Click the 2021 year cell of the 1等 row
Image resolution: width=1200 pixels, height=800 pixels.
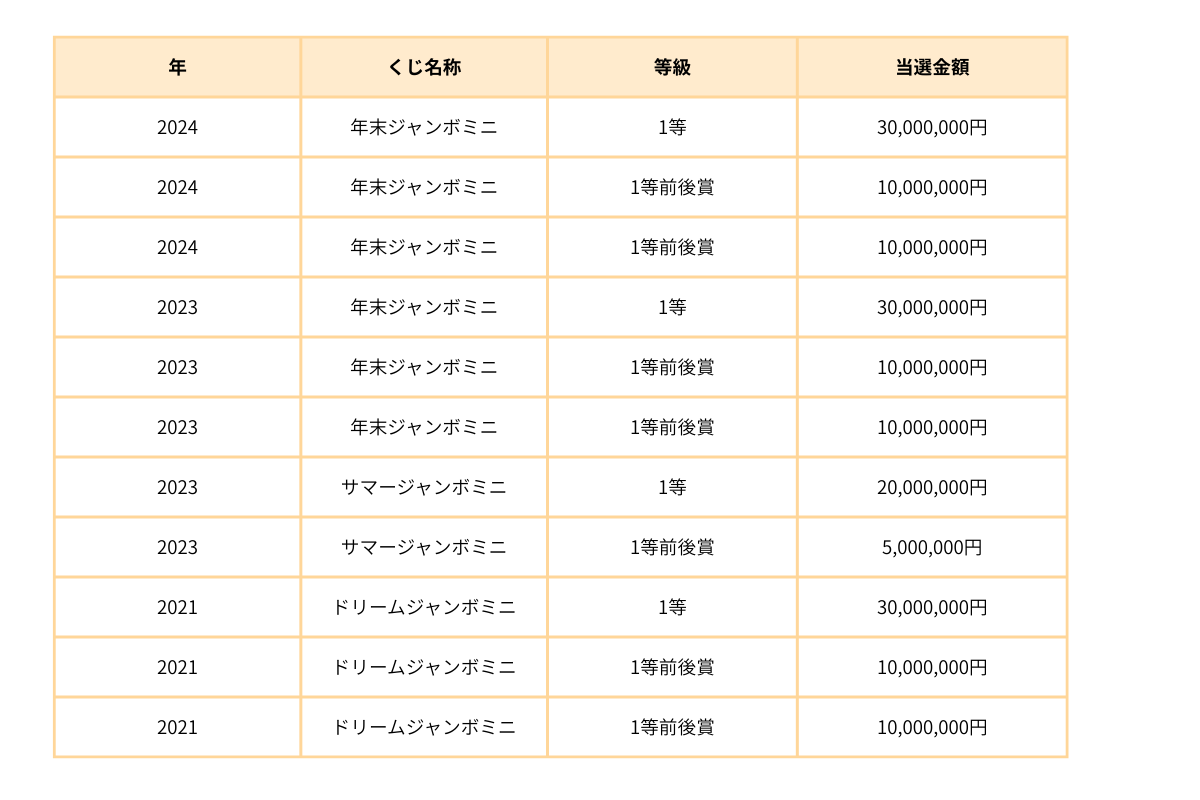(177, 607)
